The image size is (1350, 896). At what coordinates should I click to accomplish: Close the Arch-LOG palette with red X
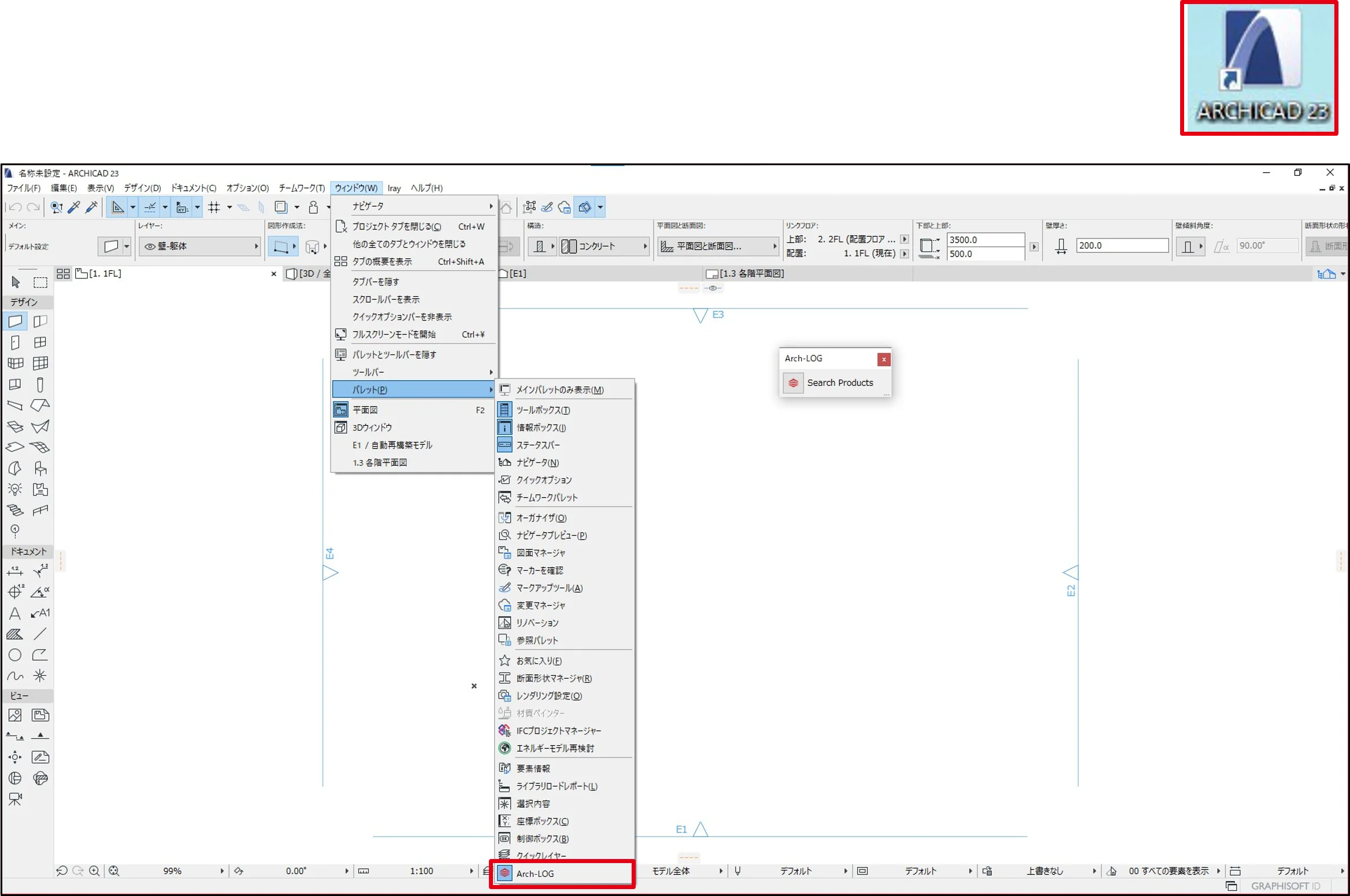coord(883,359)
